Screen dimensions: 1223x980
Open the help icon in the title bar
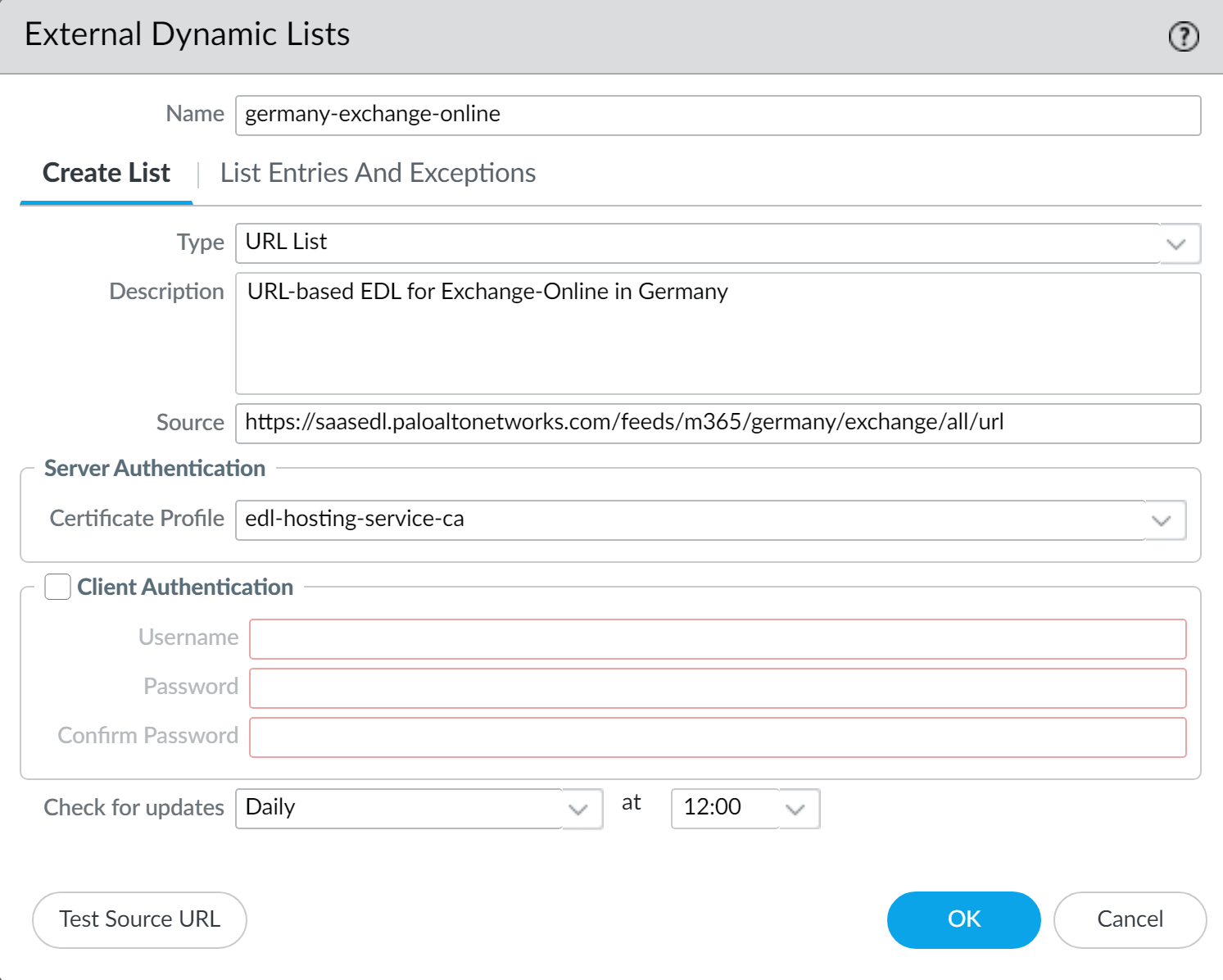click(1184, 36)
